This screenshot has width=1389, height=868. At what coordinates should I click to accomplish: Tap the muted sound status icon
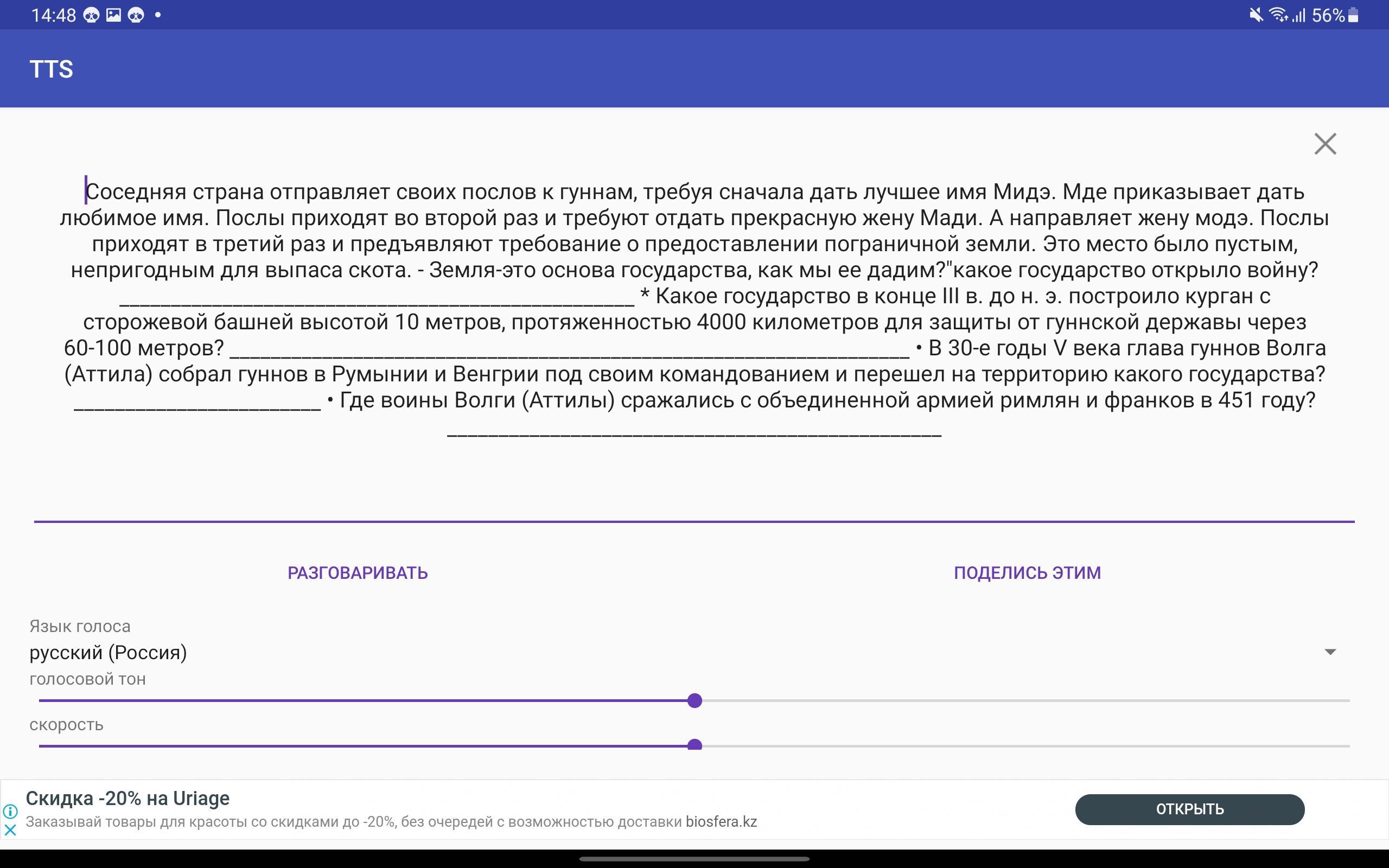tap(1256, 15)
